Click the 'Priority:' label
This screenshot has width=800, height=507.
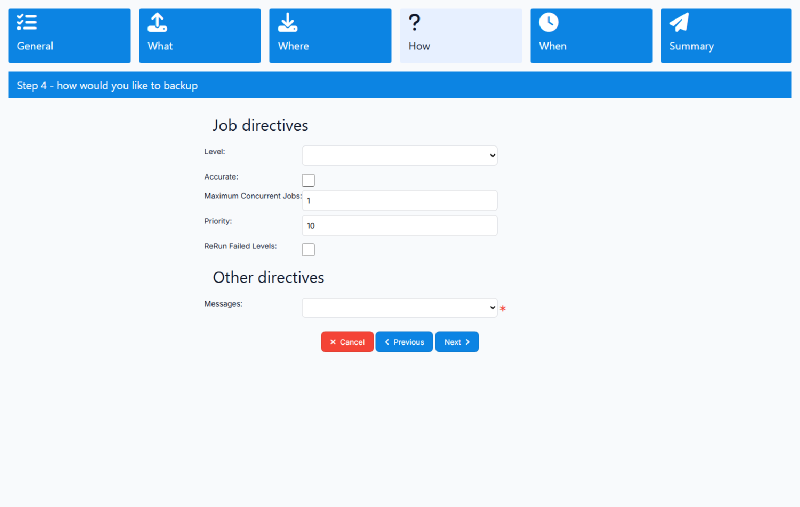click(218, 221)
